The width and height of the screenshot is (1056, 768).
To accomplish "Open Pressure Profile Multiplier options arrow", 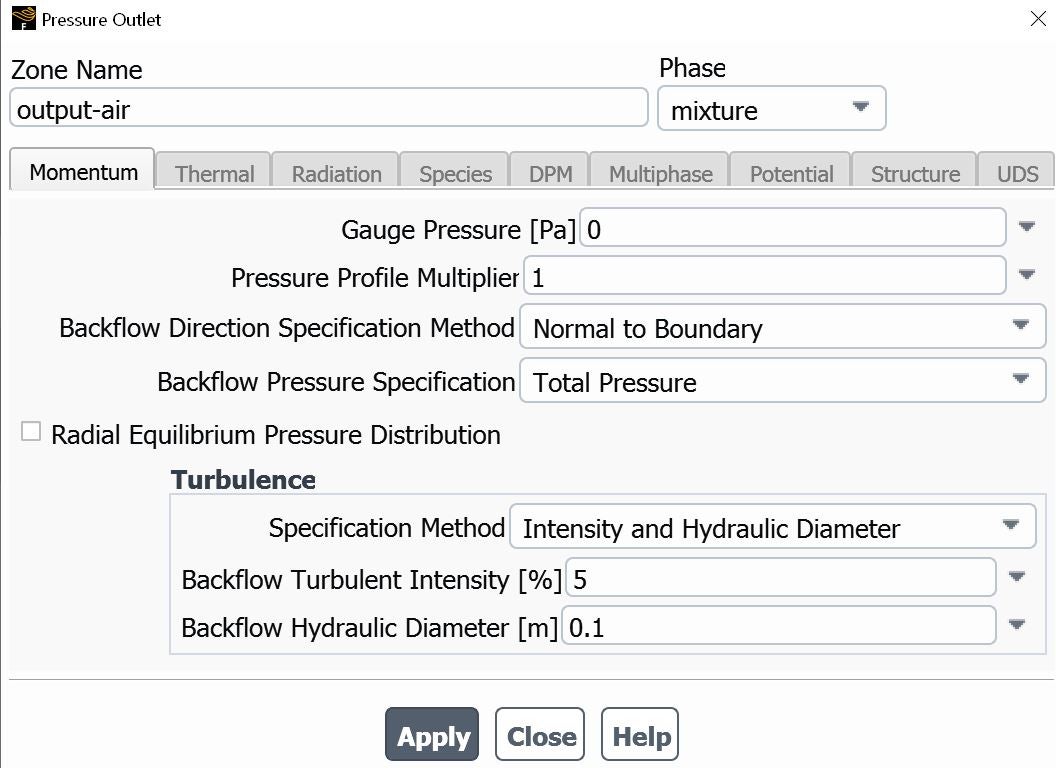I will point(1026,275).
